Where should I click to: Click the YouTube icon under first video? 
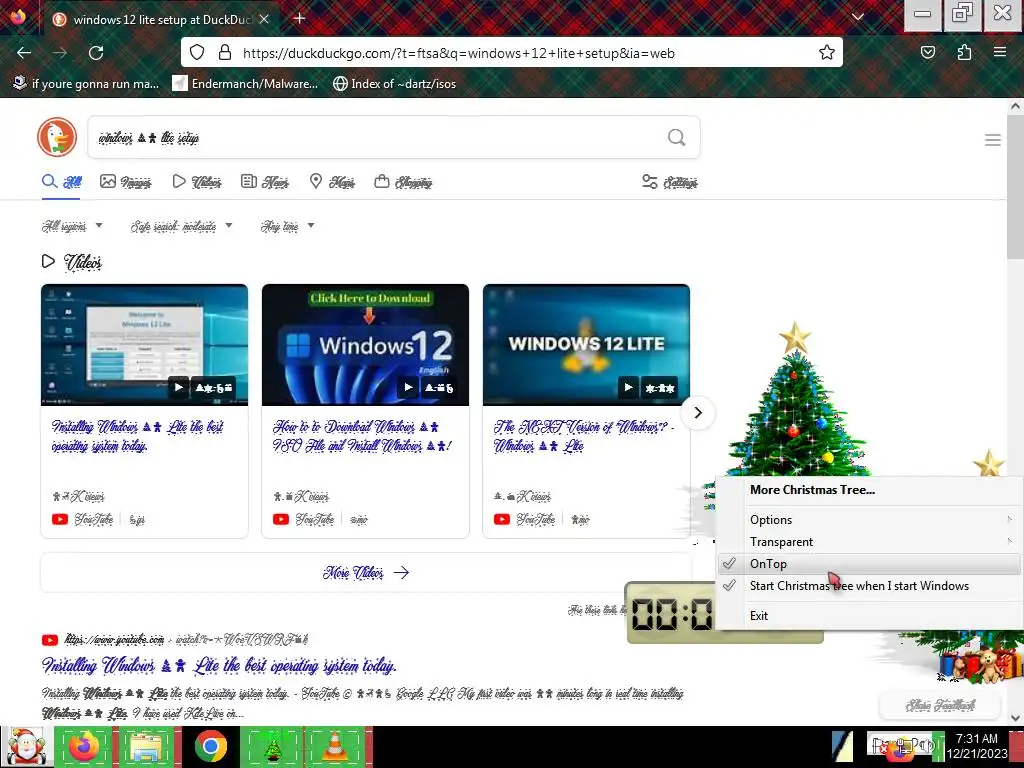59,520
